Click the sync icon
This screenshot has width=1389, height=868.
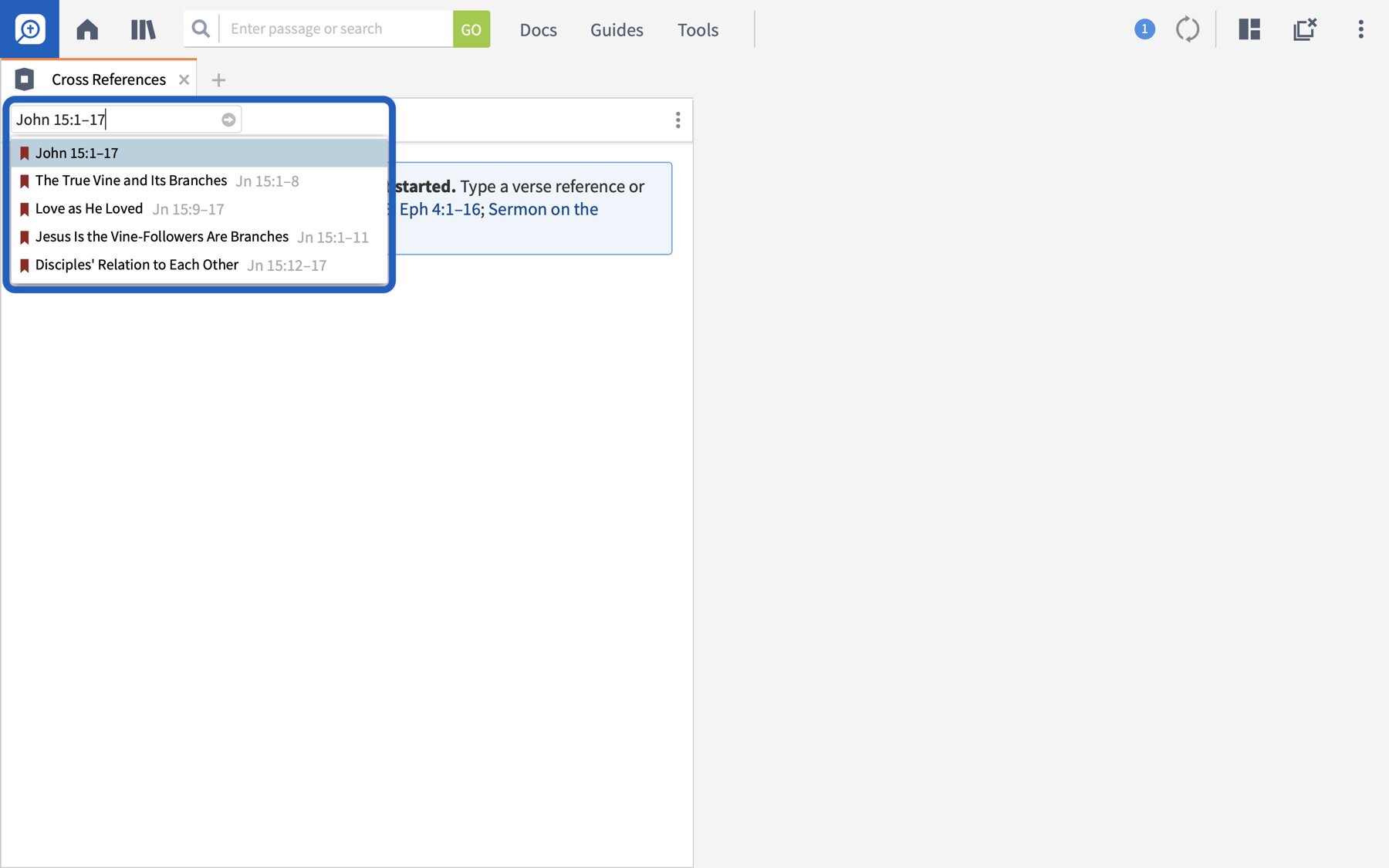click(x=1188, y=29)
